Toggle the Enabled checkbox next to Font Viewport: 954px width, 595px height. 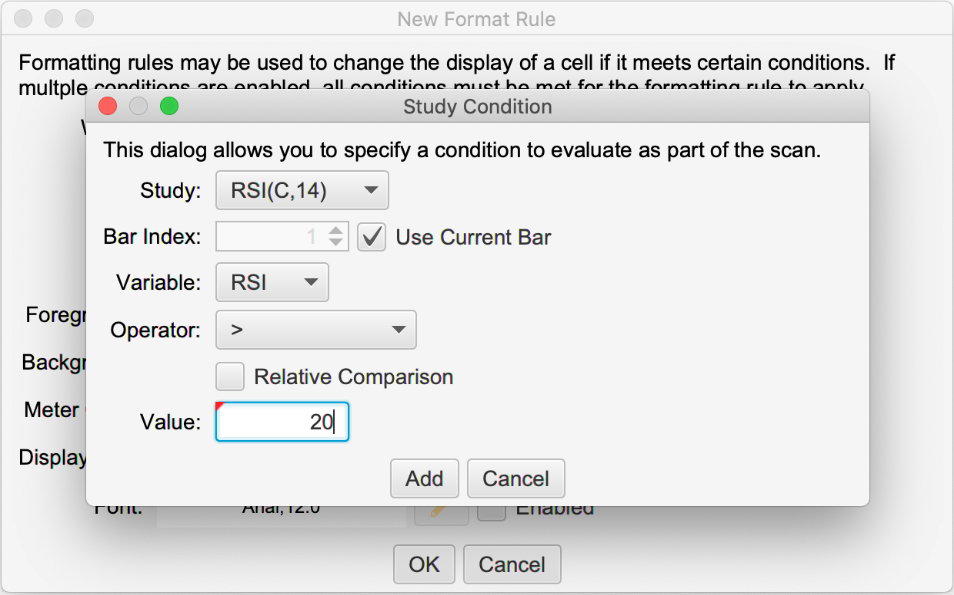pos(490,510)
